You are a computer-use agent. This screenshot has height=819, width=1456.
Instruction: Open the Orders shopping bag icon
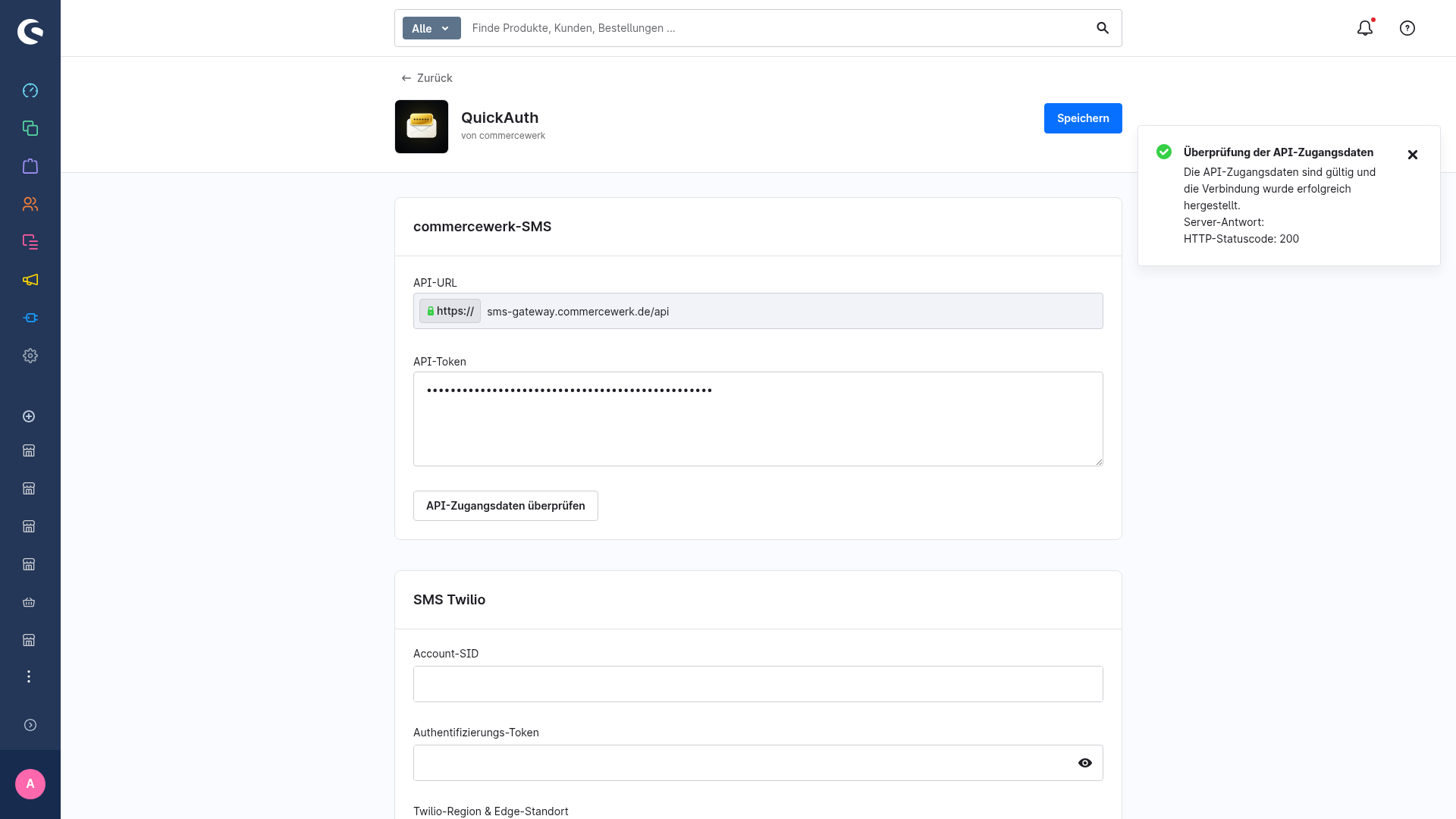point(30,166)
